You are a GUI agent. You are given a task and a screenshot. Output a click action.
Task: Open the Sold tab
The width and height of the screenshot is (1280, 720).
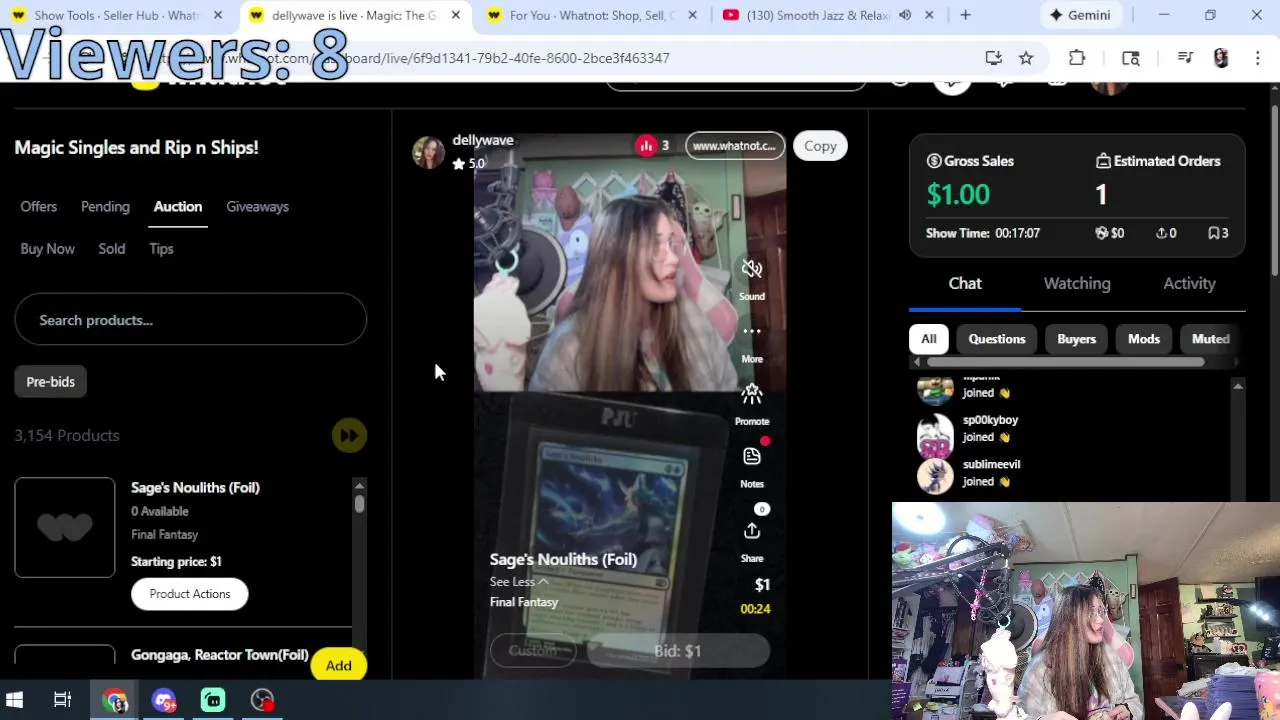(112, 248)
